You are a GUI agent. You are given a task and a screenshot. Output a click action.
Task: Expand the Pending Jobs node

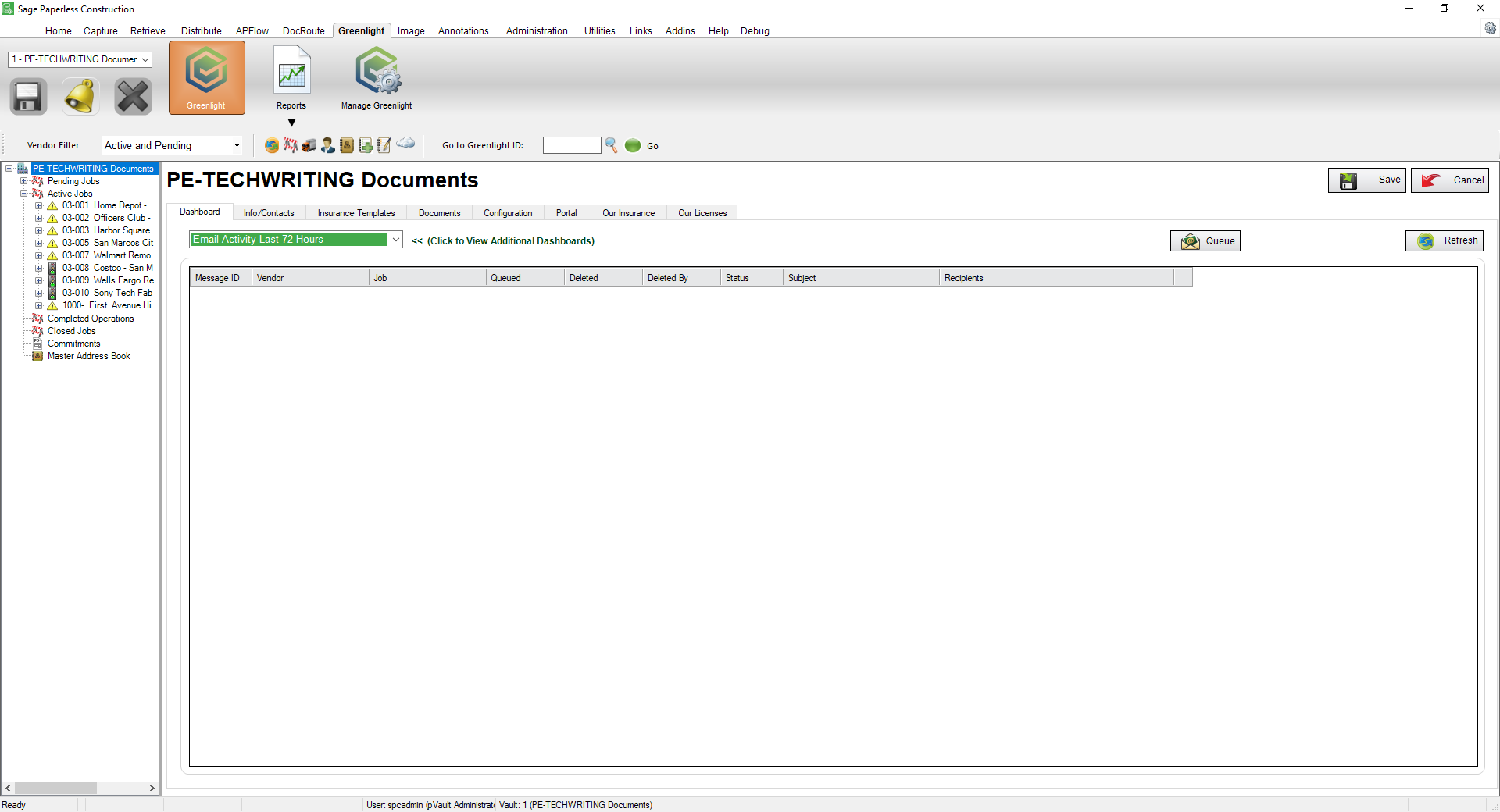pos(23,181)
